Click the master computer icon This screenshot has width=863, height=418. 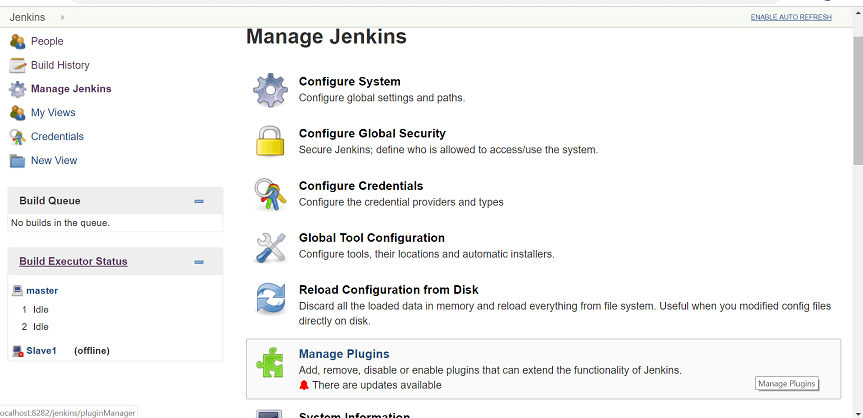click(18, 290)
